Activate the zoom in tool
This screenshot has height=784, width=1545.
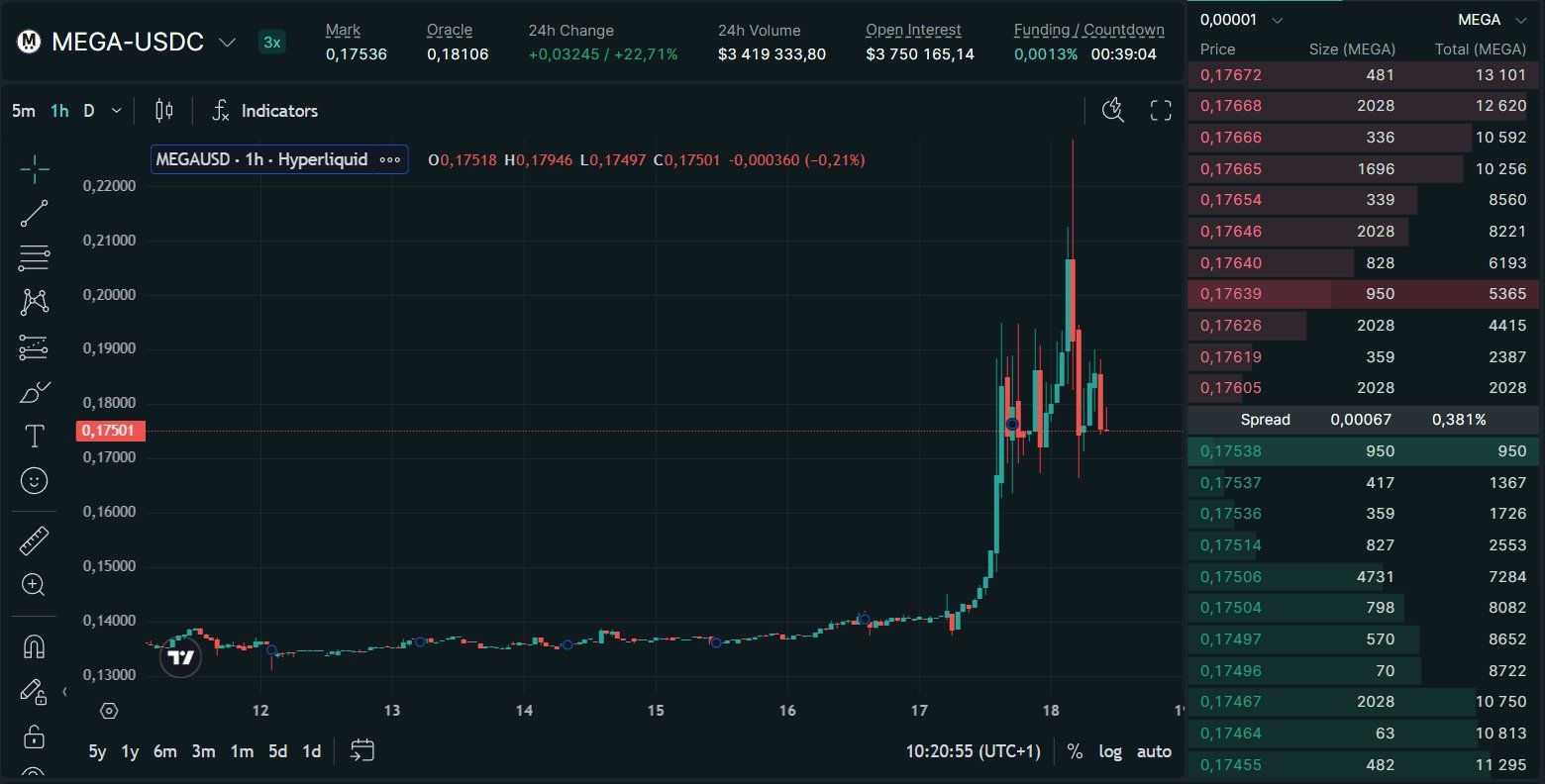click(35, 585)
